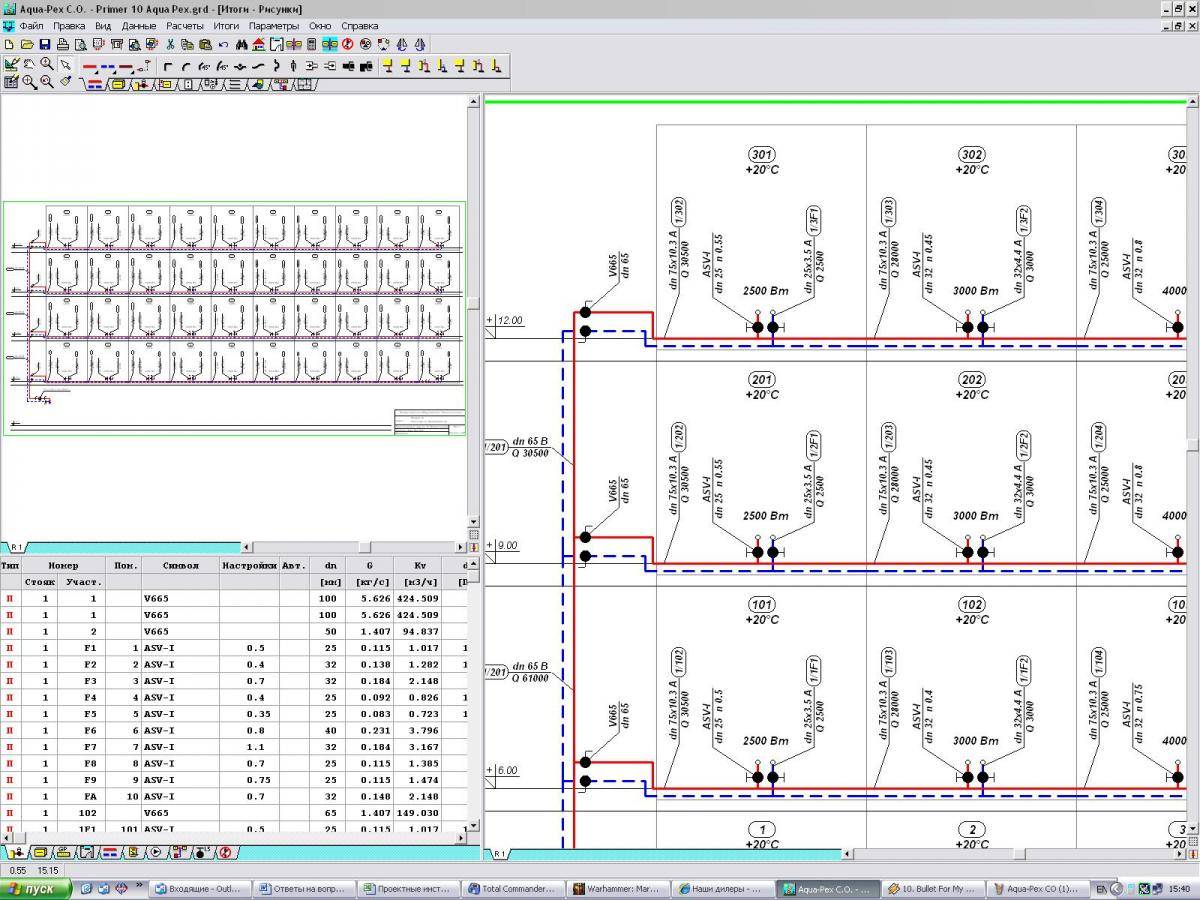This screenshot has height=900, width=1200.
Task: Click the calculator icon in top toolbar
Action: (312, 44)
